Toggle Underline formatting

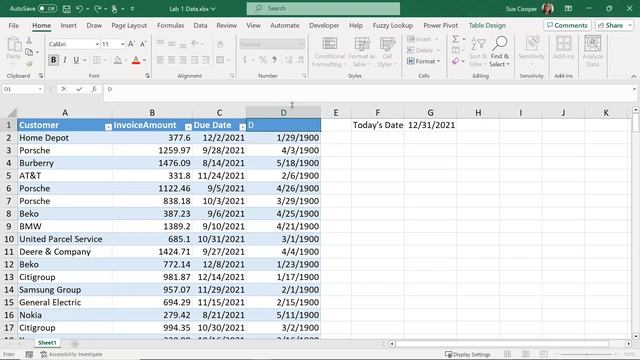click(76, 60)
